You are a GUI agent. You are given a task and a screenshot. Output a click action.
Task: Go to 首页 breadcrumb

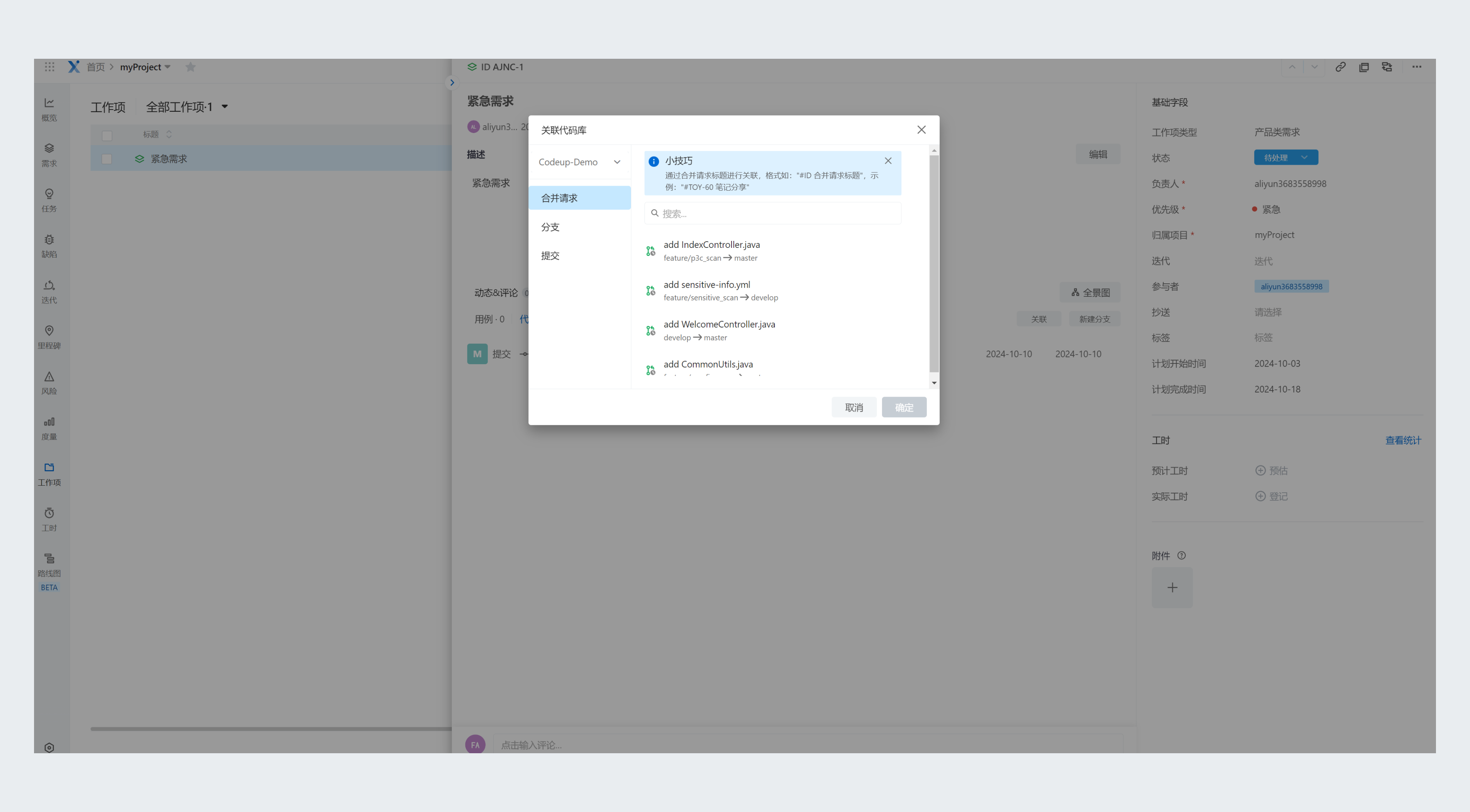[x=95, y=67]
